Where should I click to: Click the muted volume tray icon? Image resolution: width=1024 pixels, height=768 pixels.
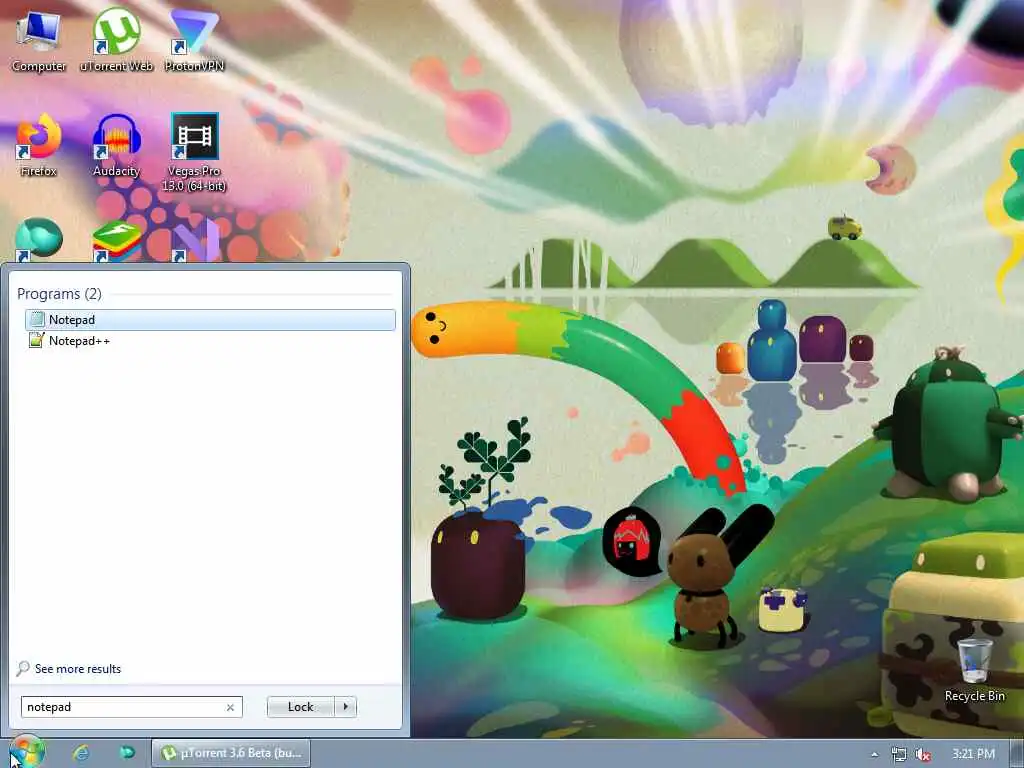click(923, 754)
